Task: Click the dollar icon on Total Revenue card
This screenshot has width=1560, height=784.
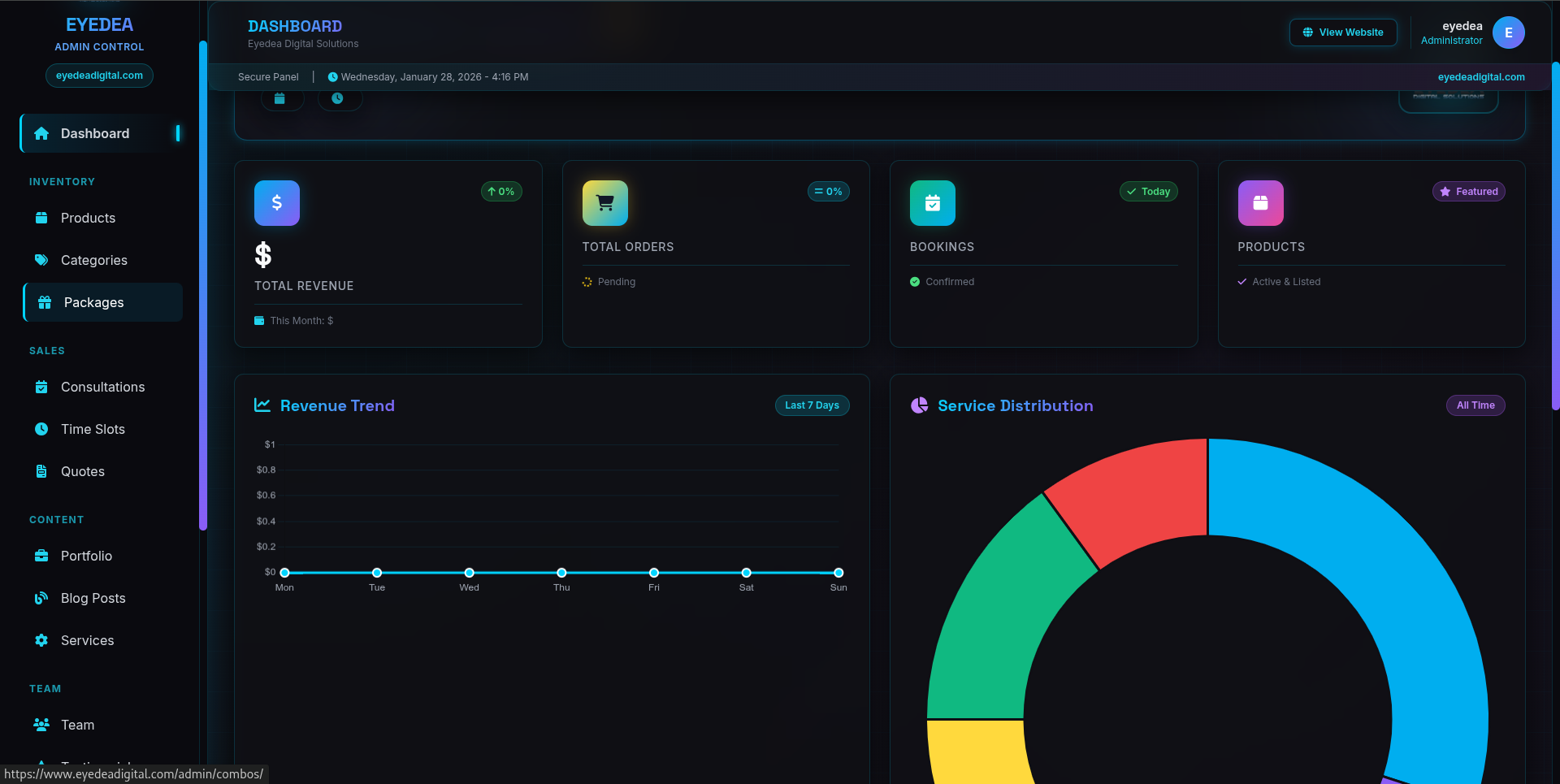Action: tap(276, 202)
